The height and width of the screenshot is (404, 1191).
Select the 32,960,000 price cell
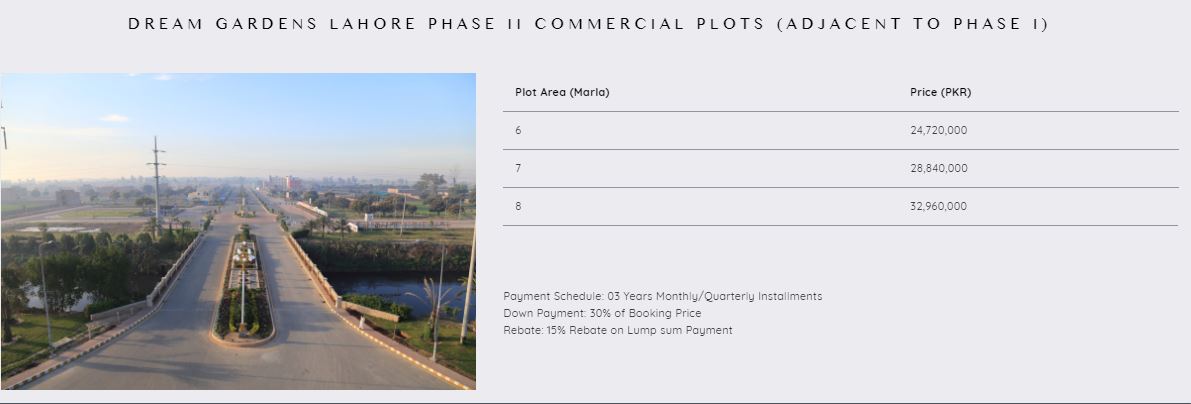938,206
